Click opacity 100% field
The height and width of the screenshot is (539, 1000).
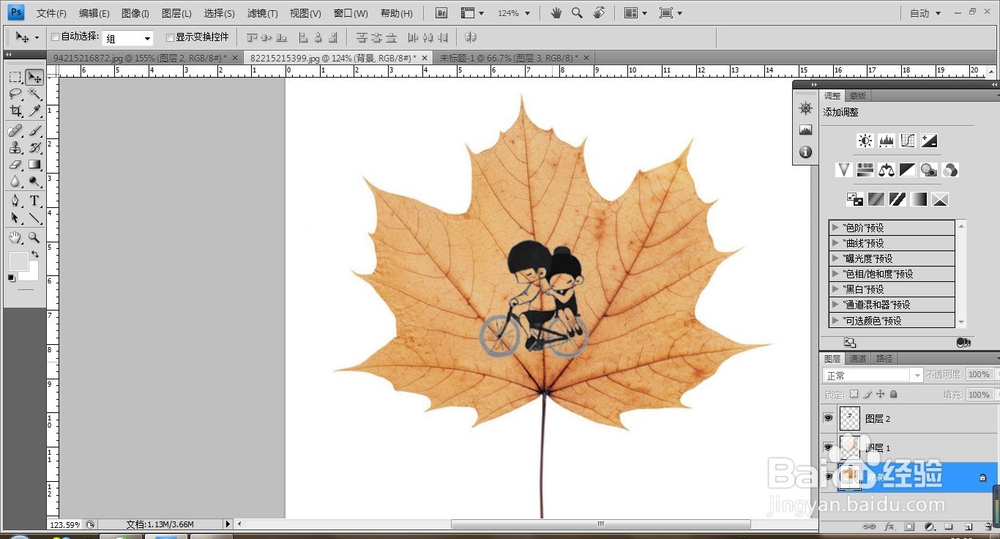[979, 374]
